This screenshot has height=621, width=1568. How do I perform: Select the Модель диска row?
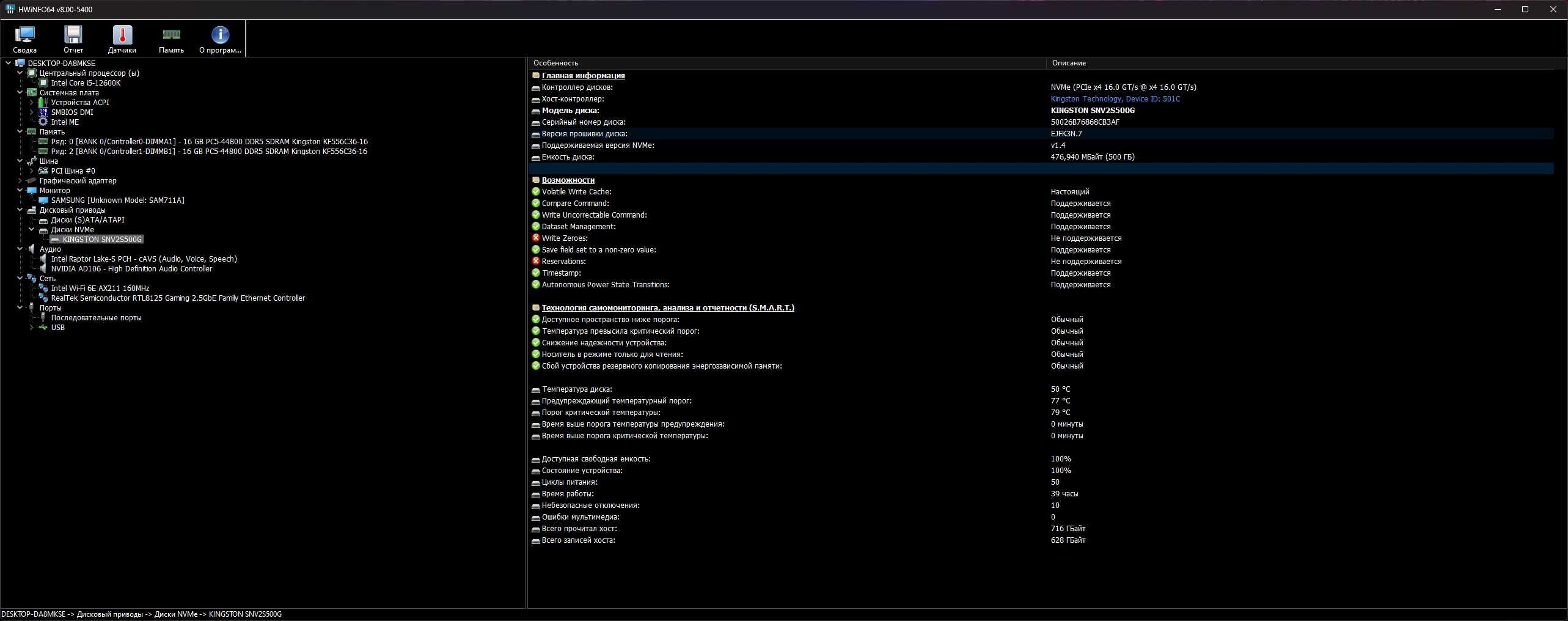point(1041,110)
